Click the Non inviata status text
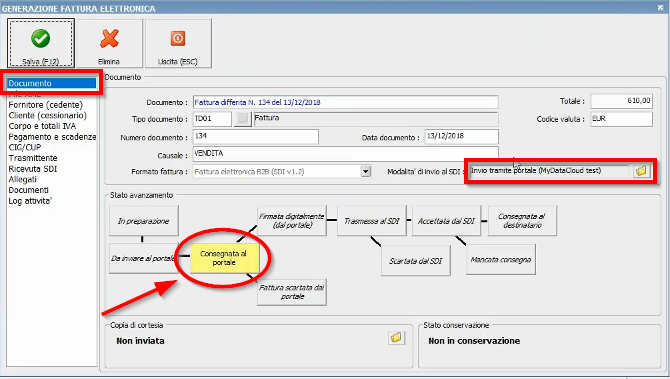 141,341
